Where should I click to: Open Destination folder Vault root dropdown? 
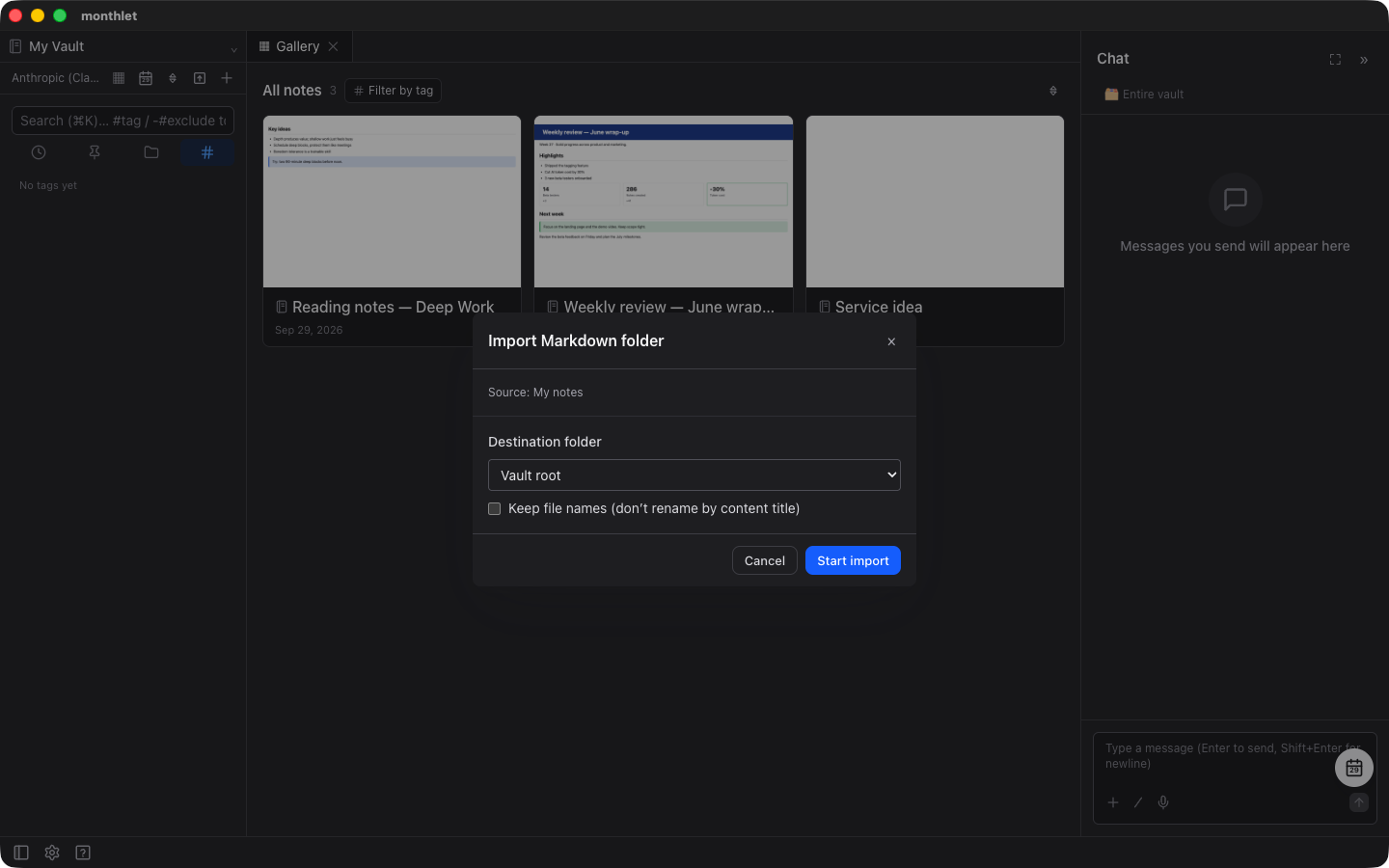click(x=694, y=475)
